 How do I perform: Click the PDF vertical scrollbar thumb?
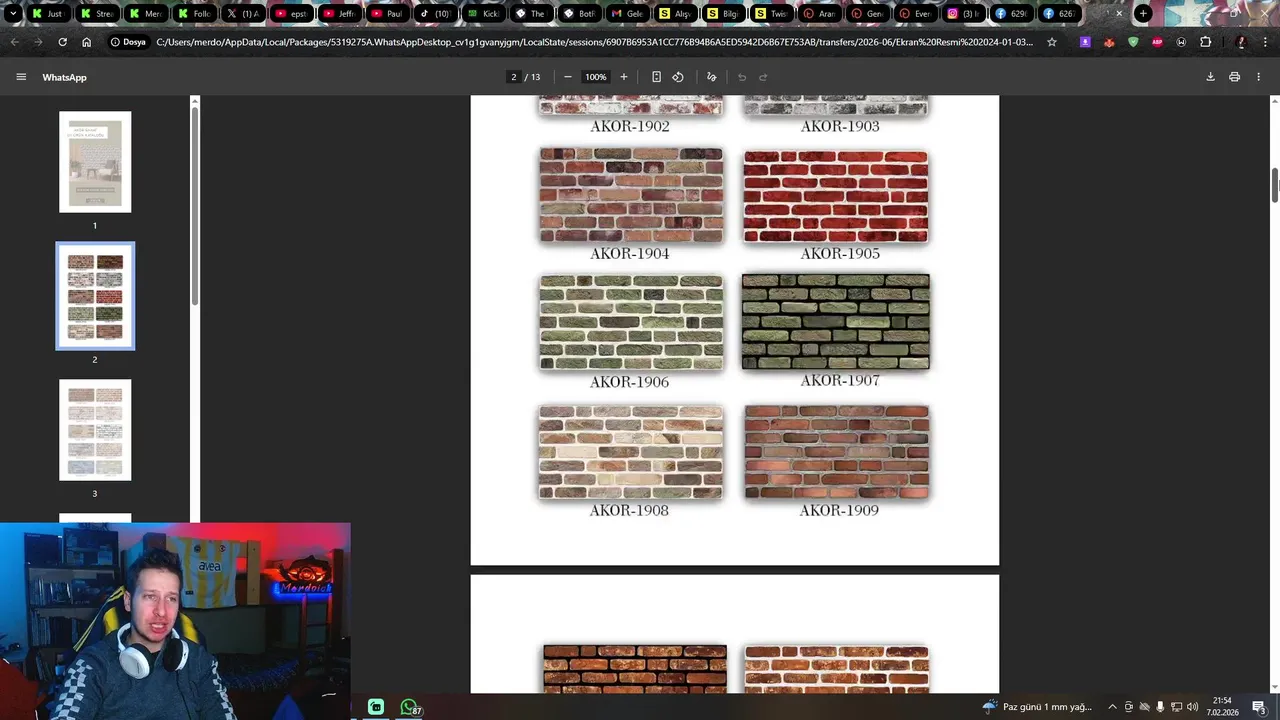[x=1275, y=186]
